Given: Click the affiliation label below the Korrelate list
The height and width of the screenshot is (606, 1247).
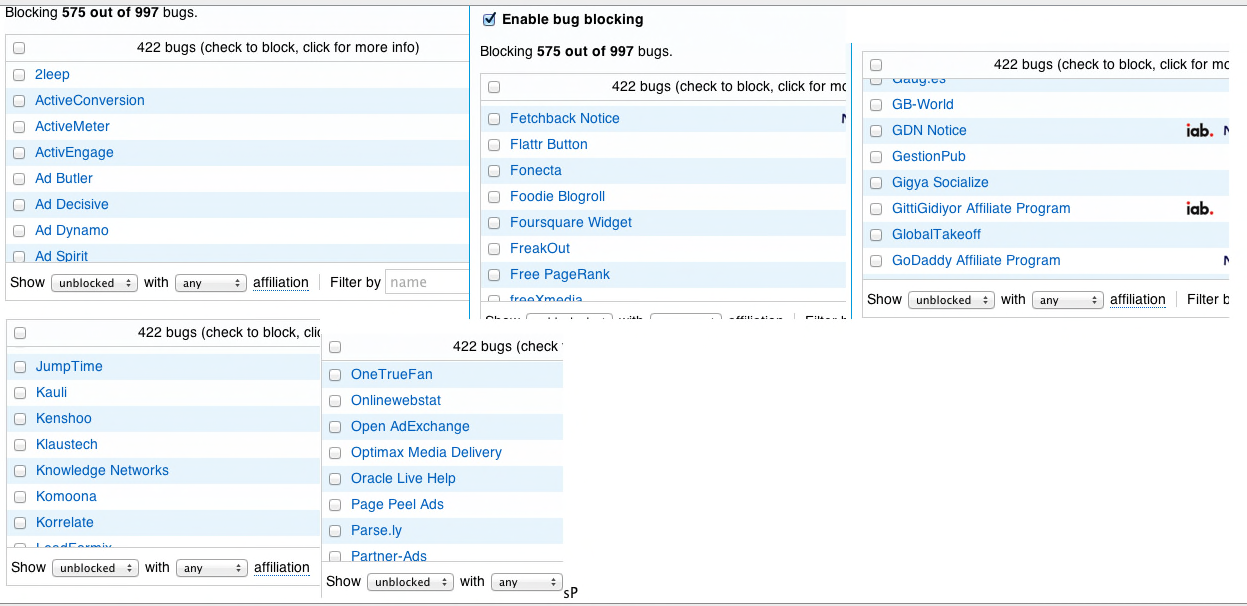Looking at the screenshot, I should click(281, 567).
